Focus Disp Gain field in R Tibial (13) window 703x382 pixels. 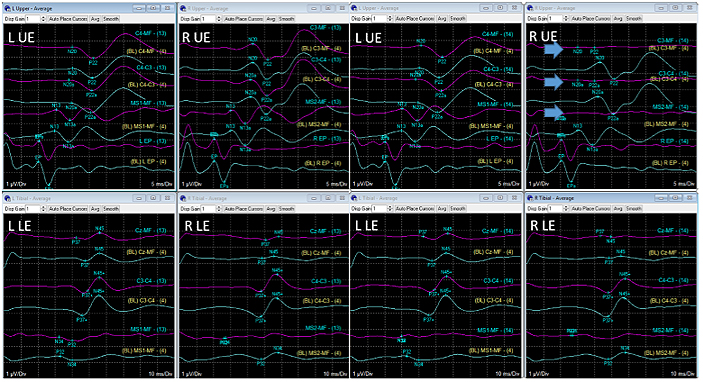pyautogui.click(x=209, y=208)
